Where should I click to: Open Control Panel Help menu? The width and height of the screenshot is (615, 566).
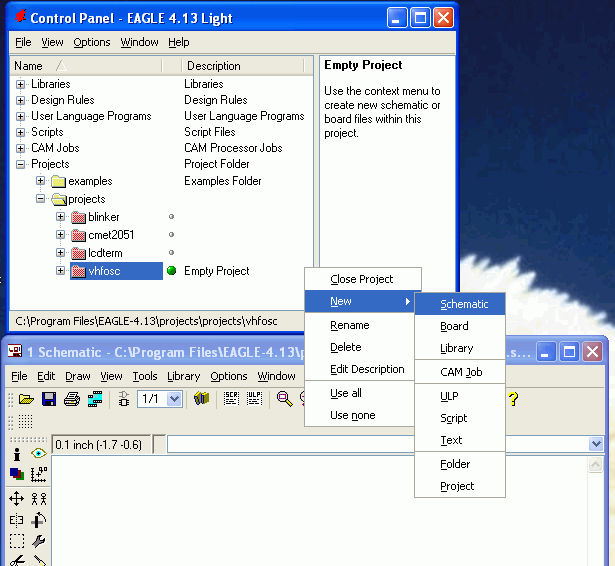pos(179,42)
